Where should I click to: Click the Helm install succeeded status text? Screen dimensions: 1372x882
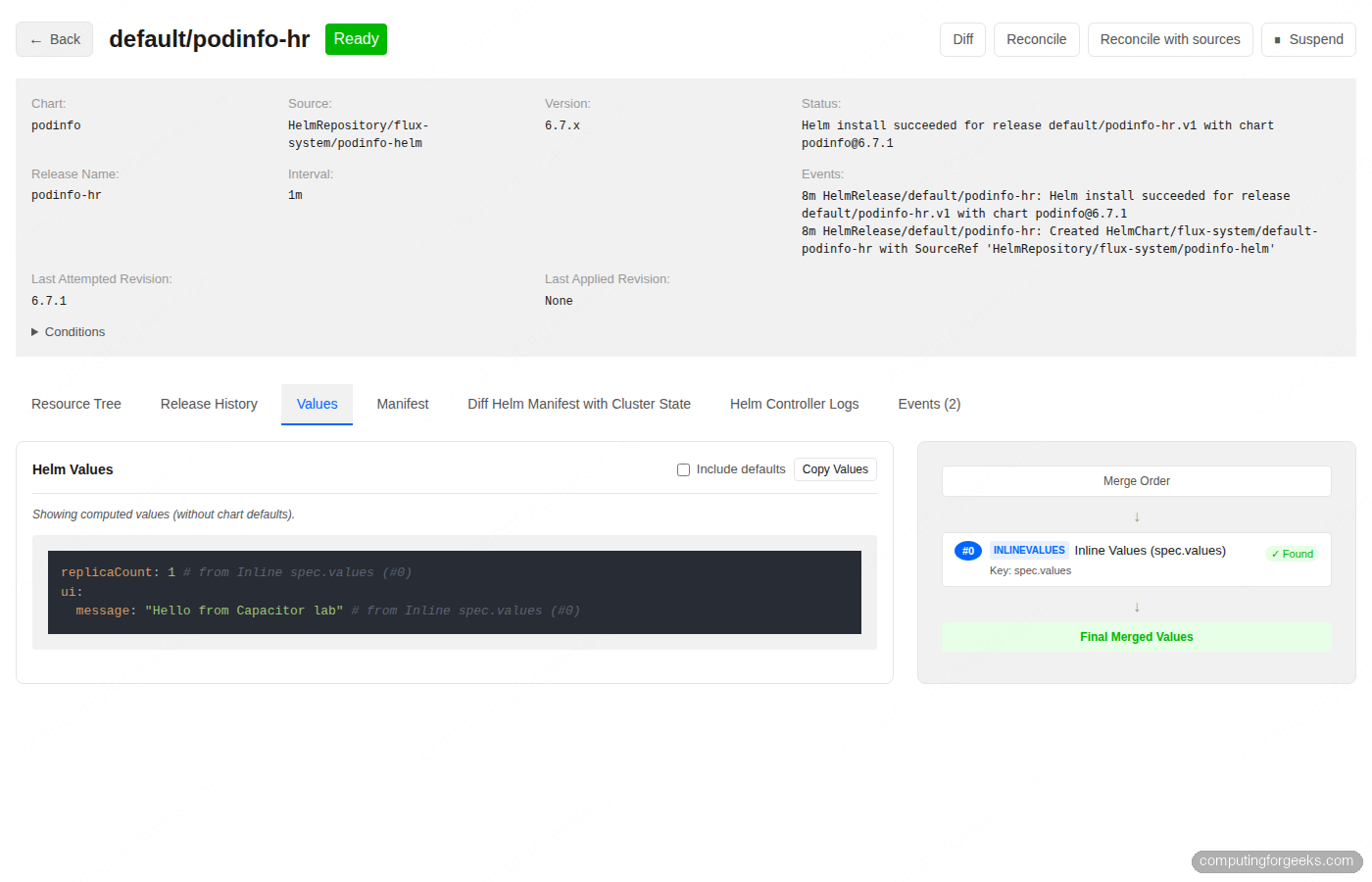click(x=1038, y=134)
